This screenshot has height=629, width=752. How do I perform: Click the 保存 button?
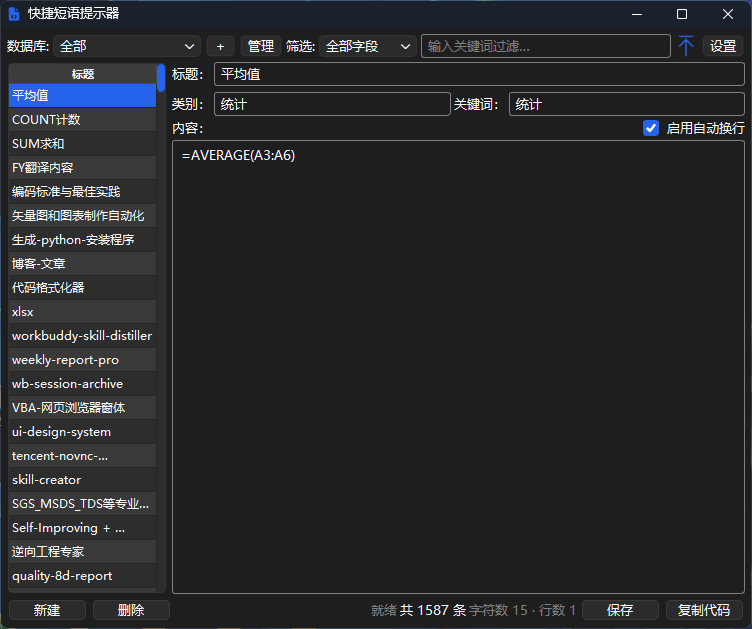pos(620,610)
